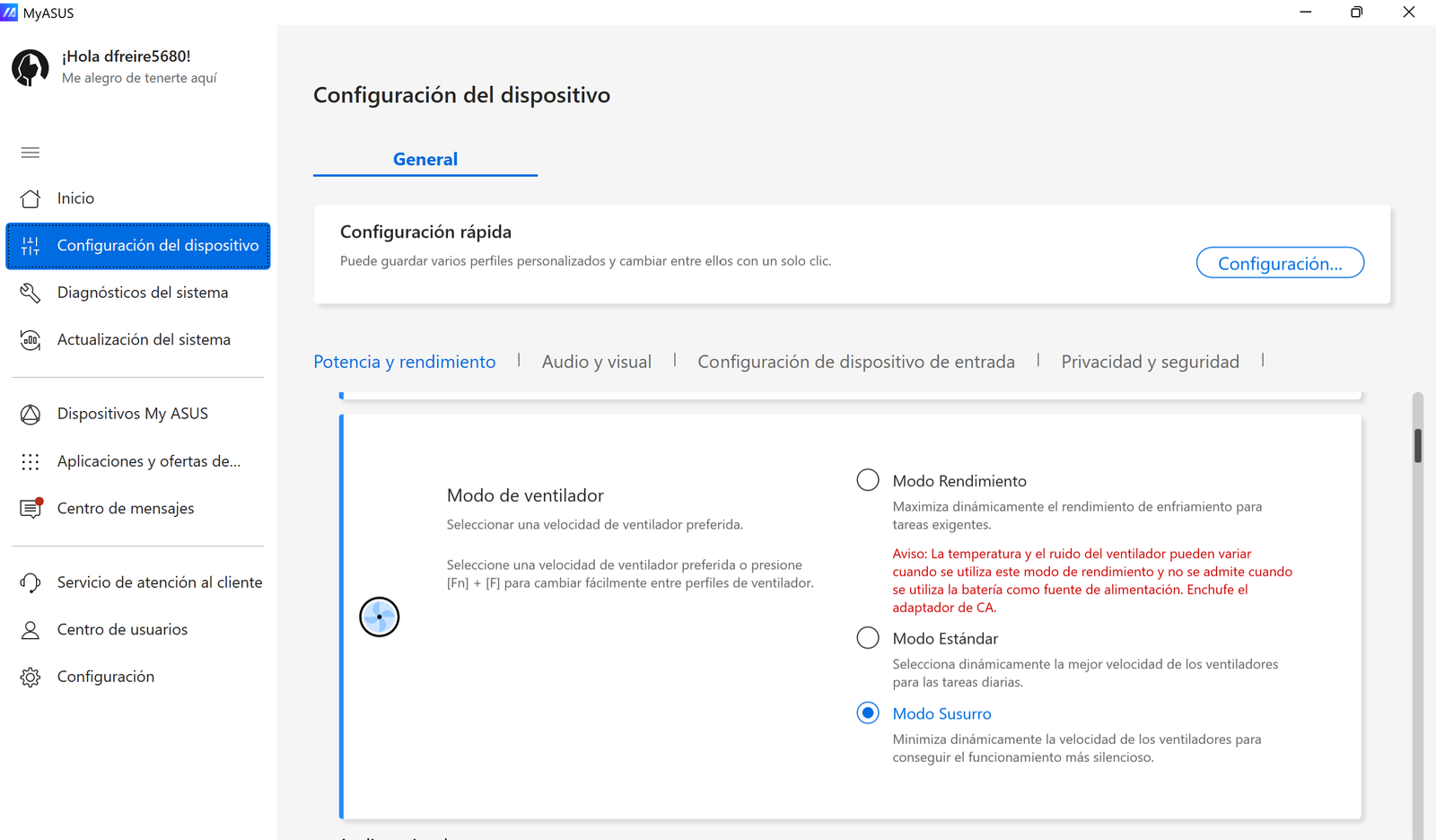Image resolution: width=1436 pixels, height=840 pixels.
Task: Click the Inicio home icon
Action: tap(31, 198)
